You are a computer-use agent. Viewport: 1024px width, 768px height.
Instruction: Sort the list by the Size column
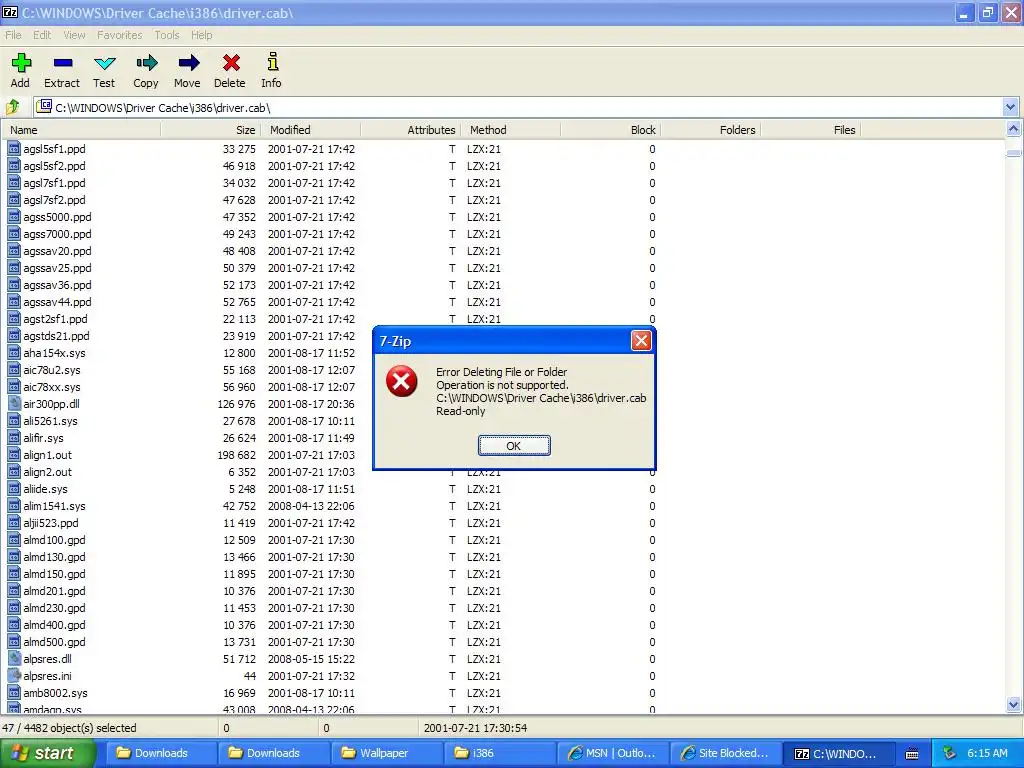click(x=211, y=130)
